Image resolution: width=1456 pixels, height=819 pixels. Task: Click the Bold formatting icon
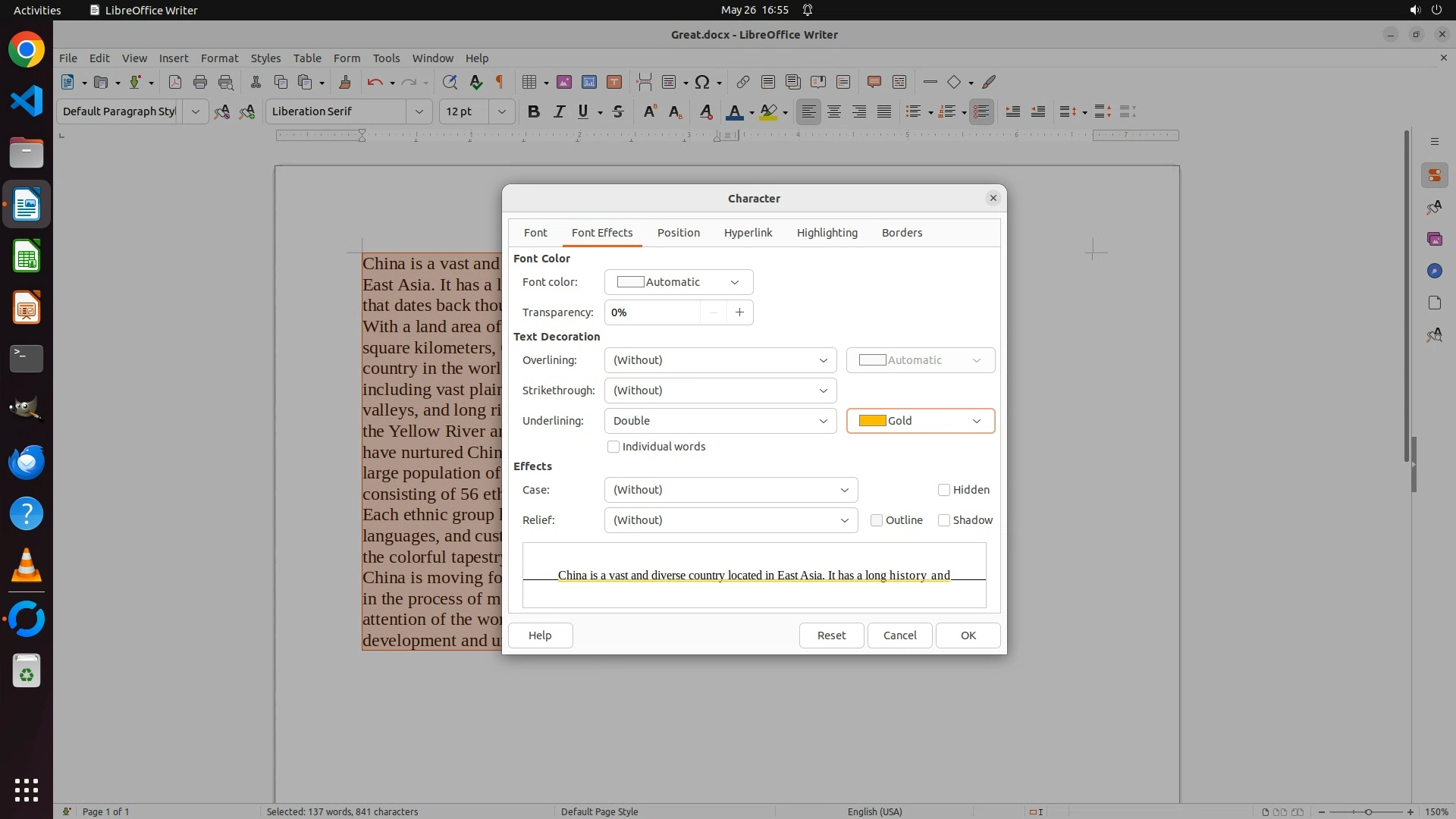(x=533, y=111)
